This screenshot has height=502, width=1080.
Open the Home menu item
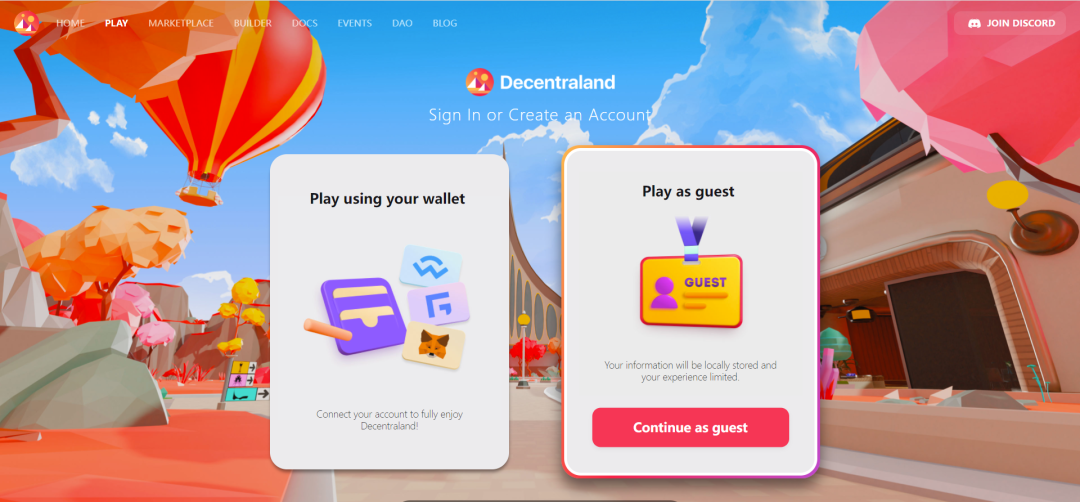click(x=70, y=23)
